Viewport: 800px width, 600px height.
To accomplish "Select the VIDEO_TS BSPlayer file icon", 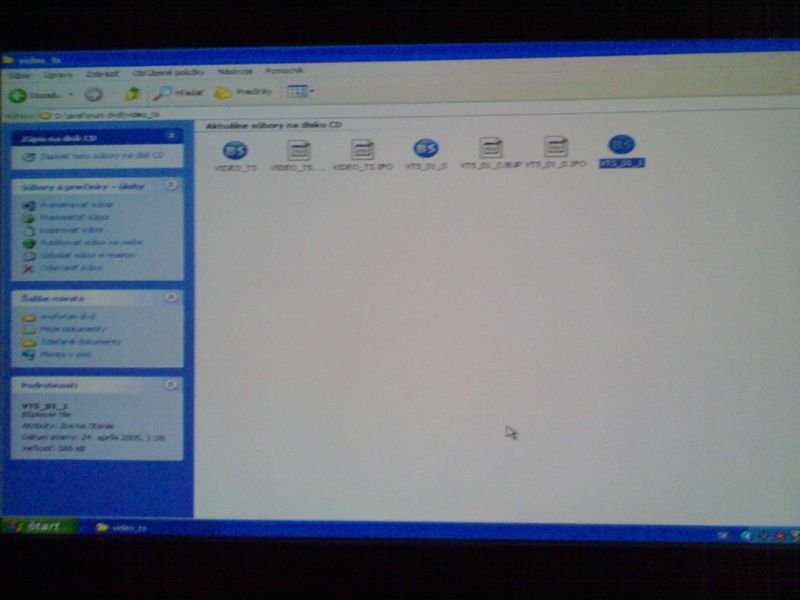I will 236,151.
